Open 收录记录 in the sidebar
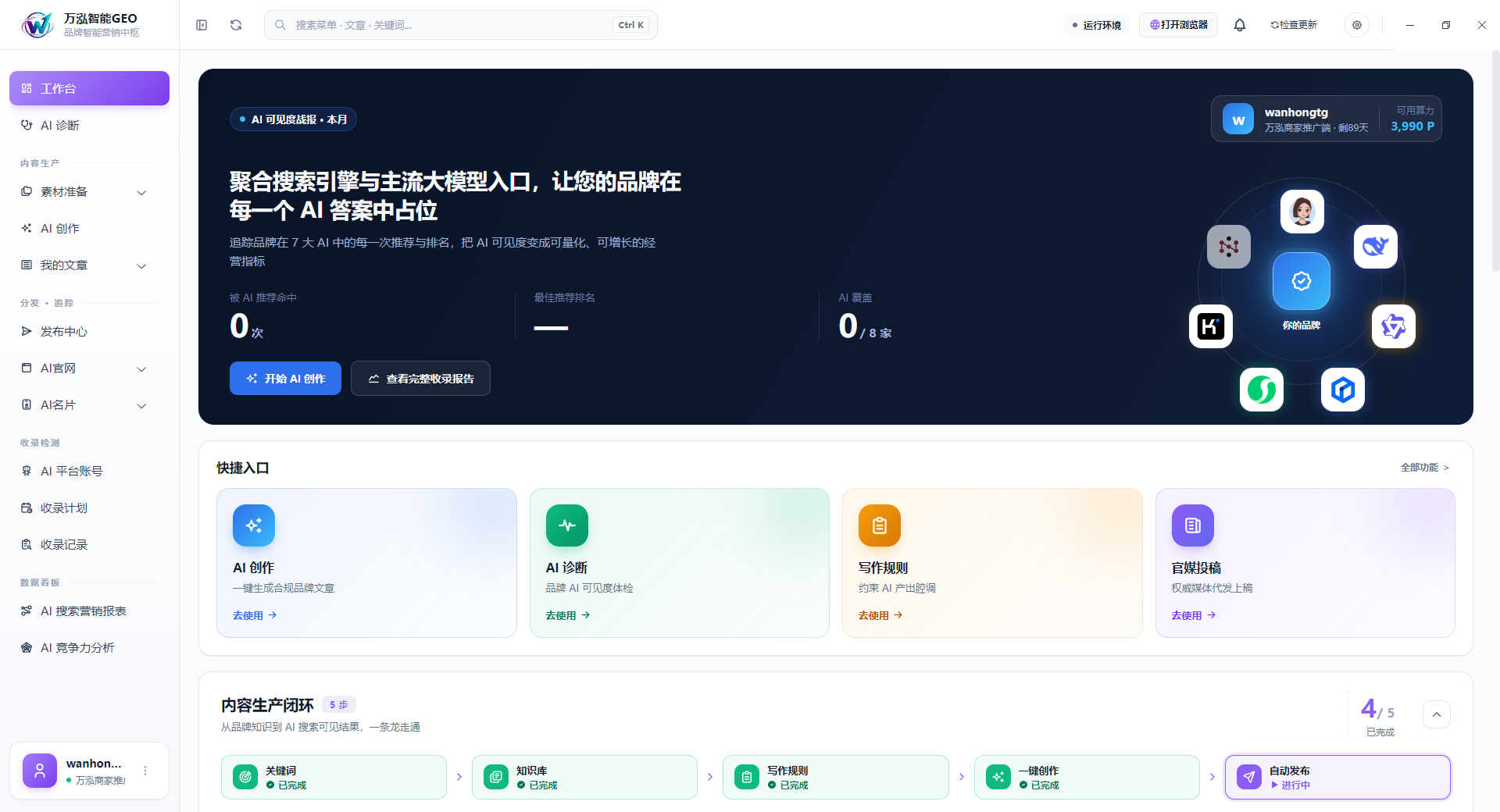1500x812 pixels. pyautogui.click(x=89, y=544)
